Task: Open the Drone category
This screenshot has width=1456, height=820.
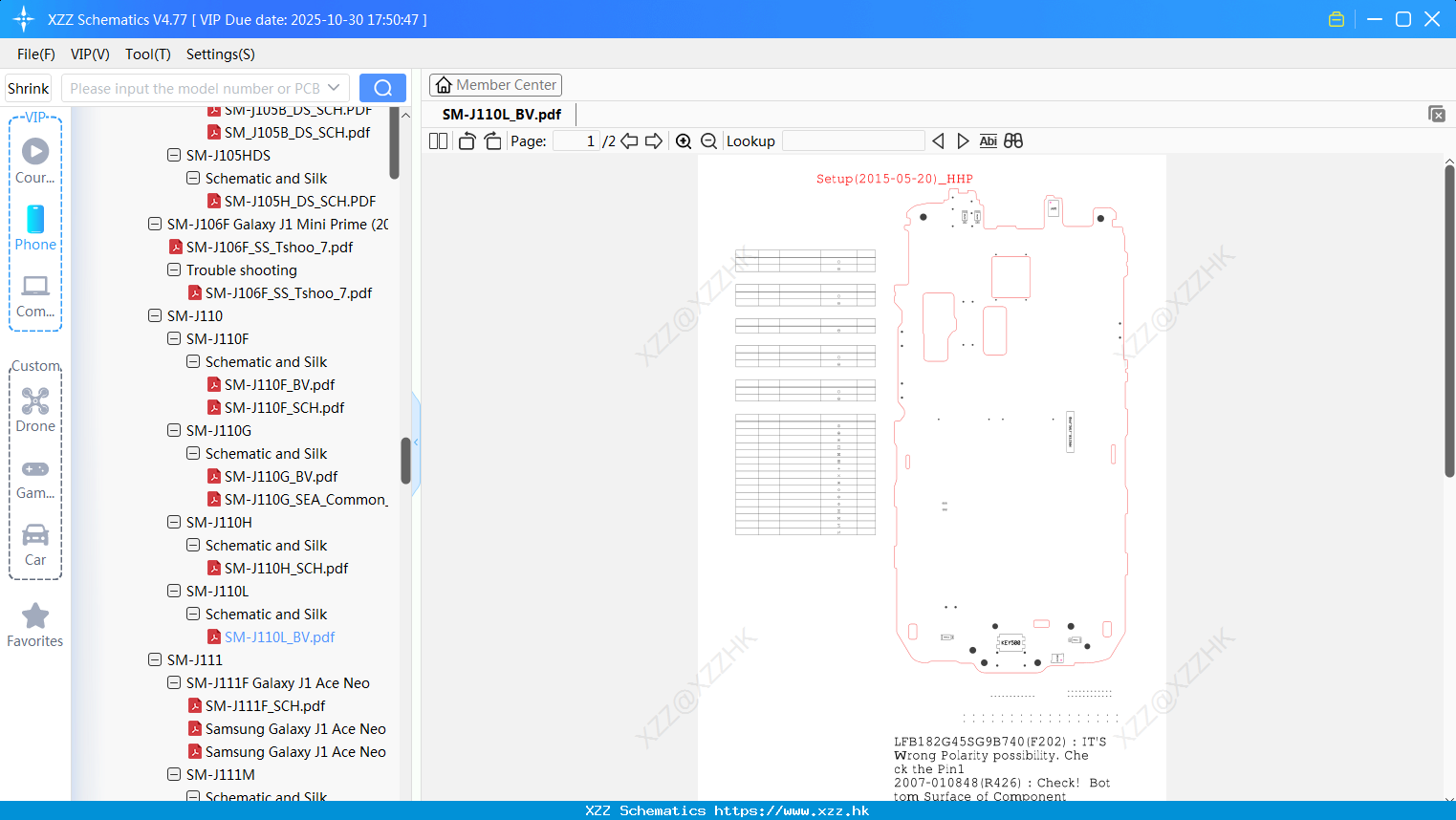Action: pyautogui.click(x=35, y=400)
